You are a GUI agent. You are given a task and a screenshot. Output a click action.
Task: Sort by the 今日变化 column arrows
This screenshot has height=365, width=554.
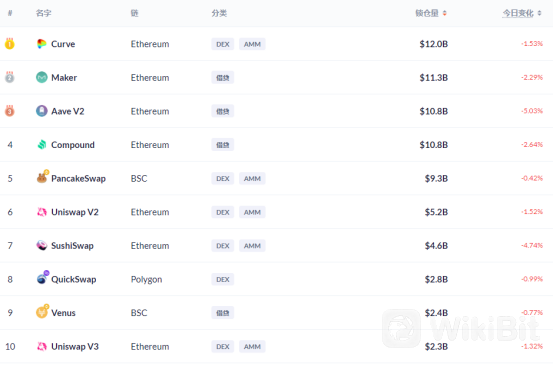click(x=539, y=13)
